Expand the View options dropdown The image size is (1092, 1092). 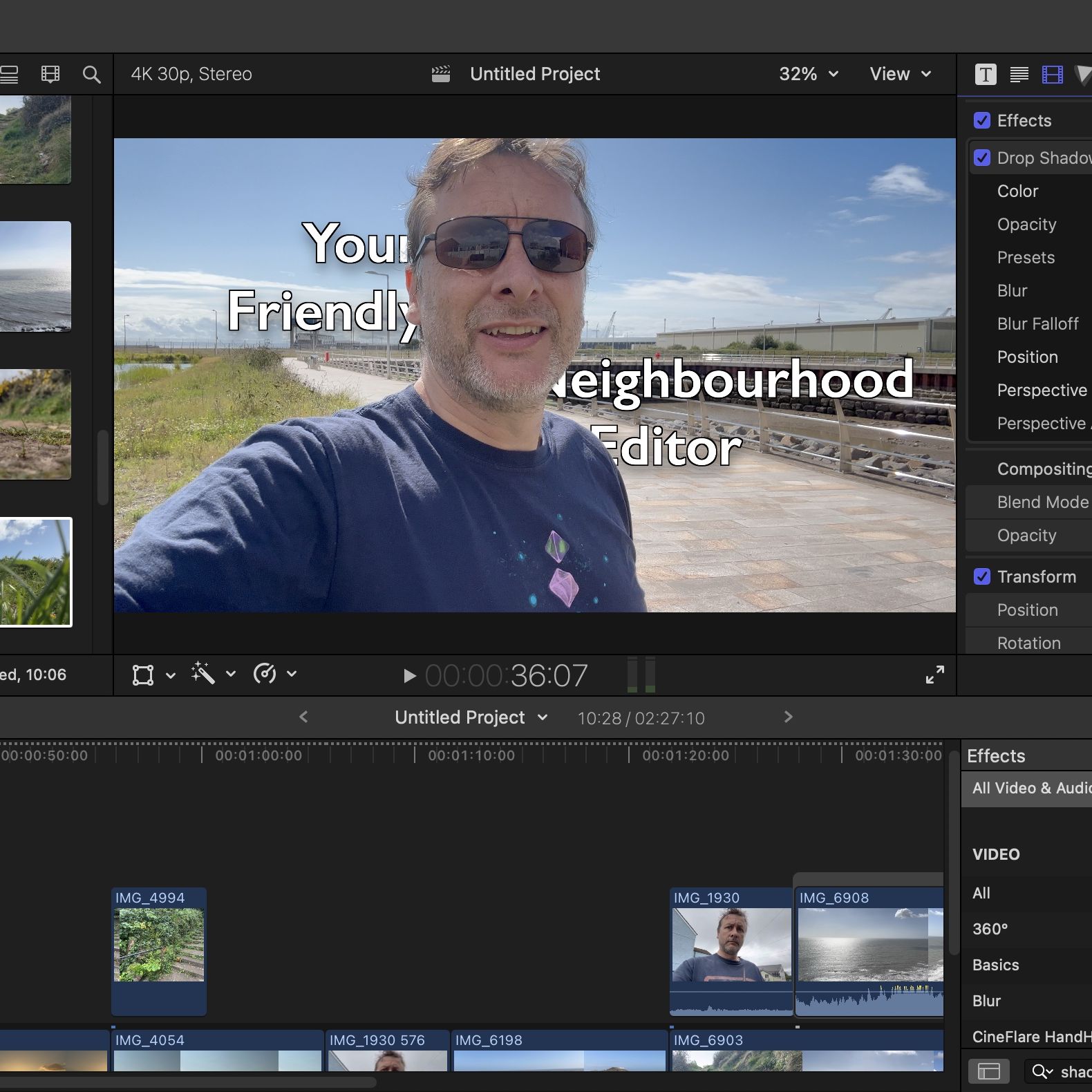(x=900, y=74)
